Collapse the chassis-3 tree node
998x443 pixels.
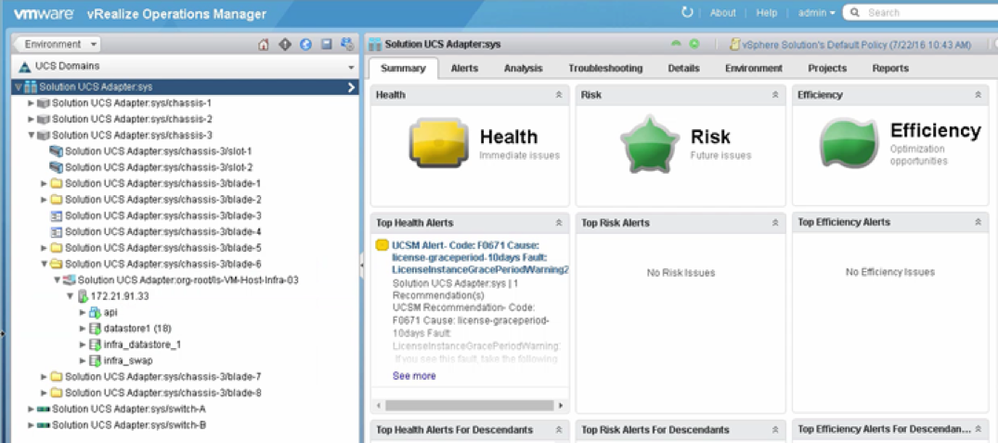31,135
